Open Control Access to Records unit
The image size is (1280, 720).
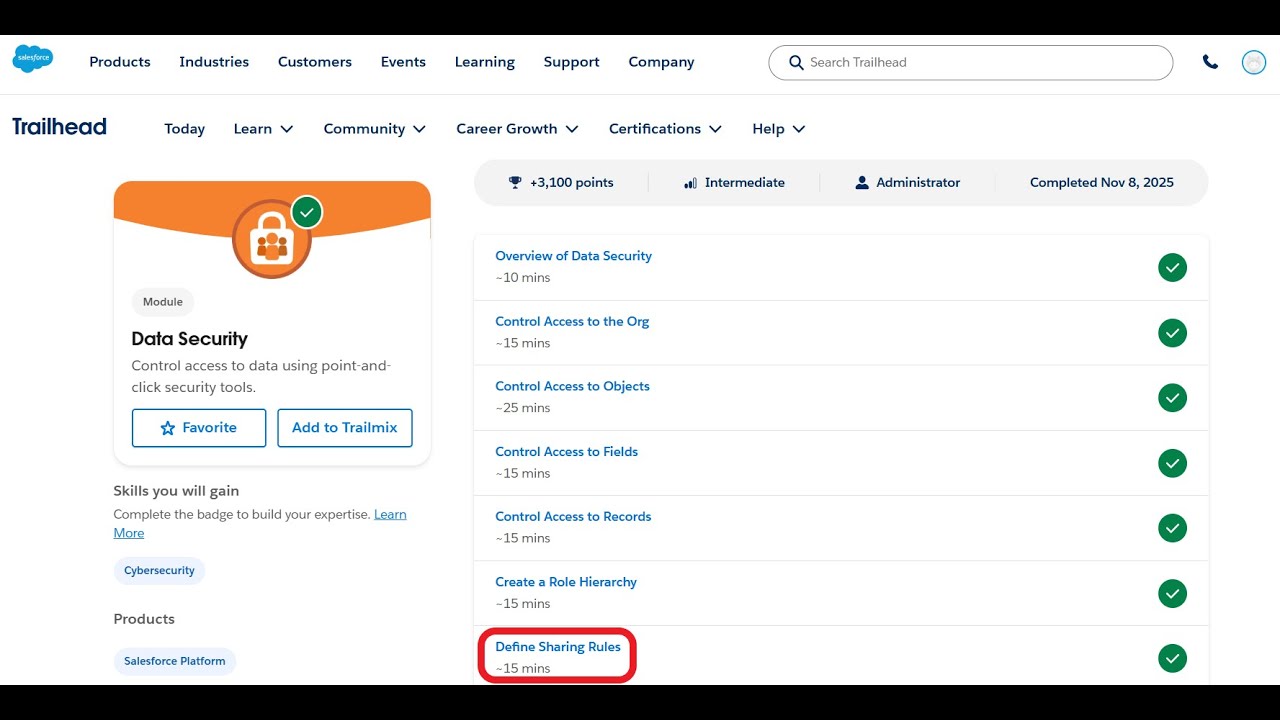tap(573, 517)
